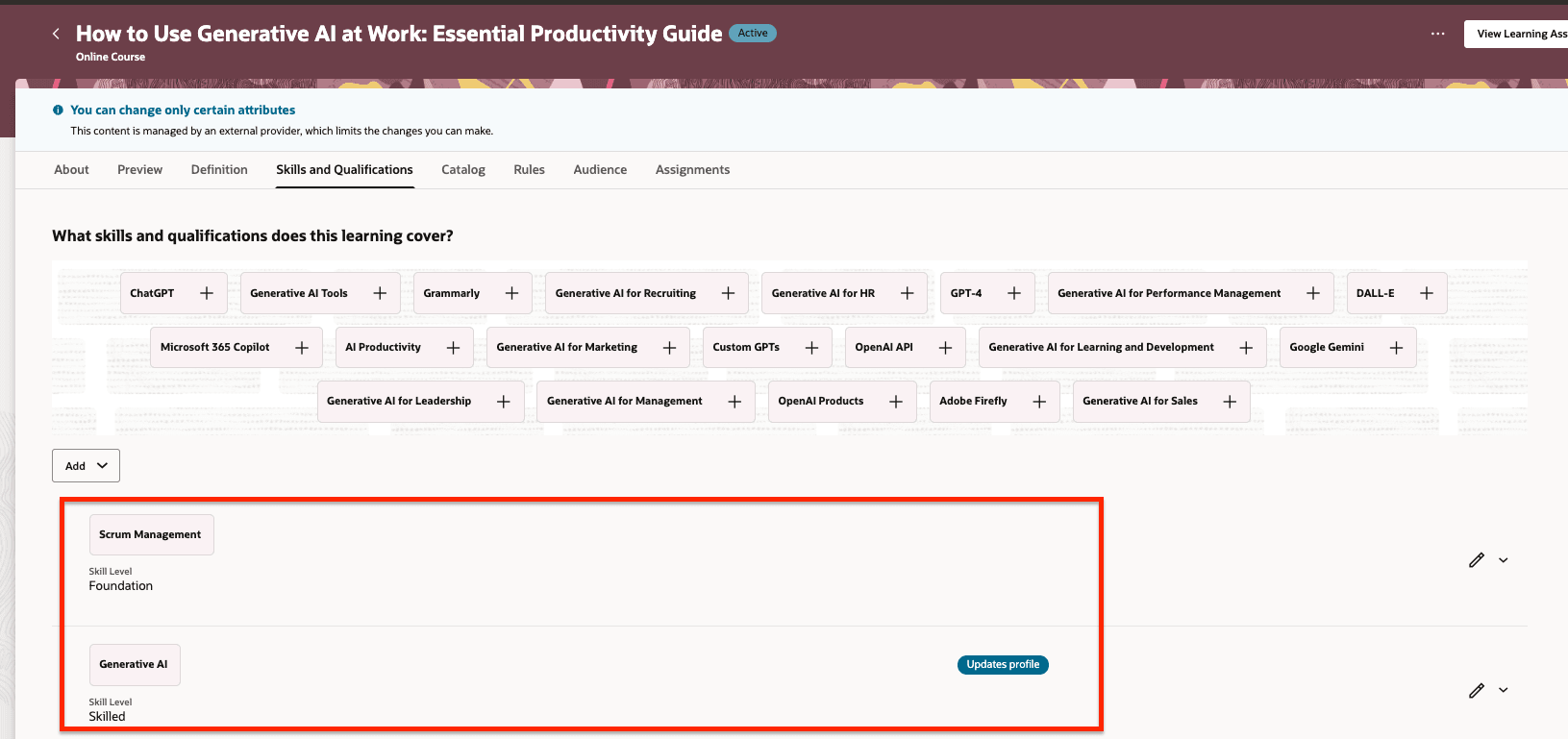Select the Google Gemini suggested skill label
Viewport: 1568px width, 739px height.
tap(1327, 348)
